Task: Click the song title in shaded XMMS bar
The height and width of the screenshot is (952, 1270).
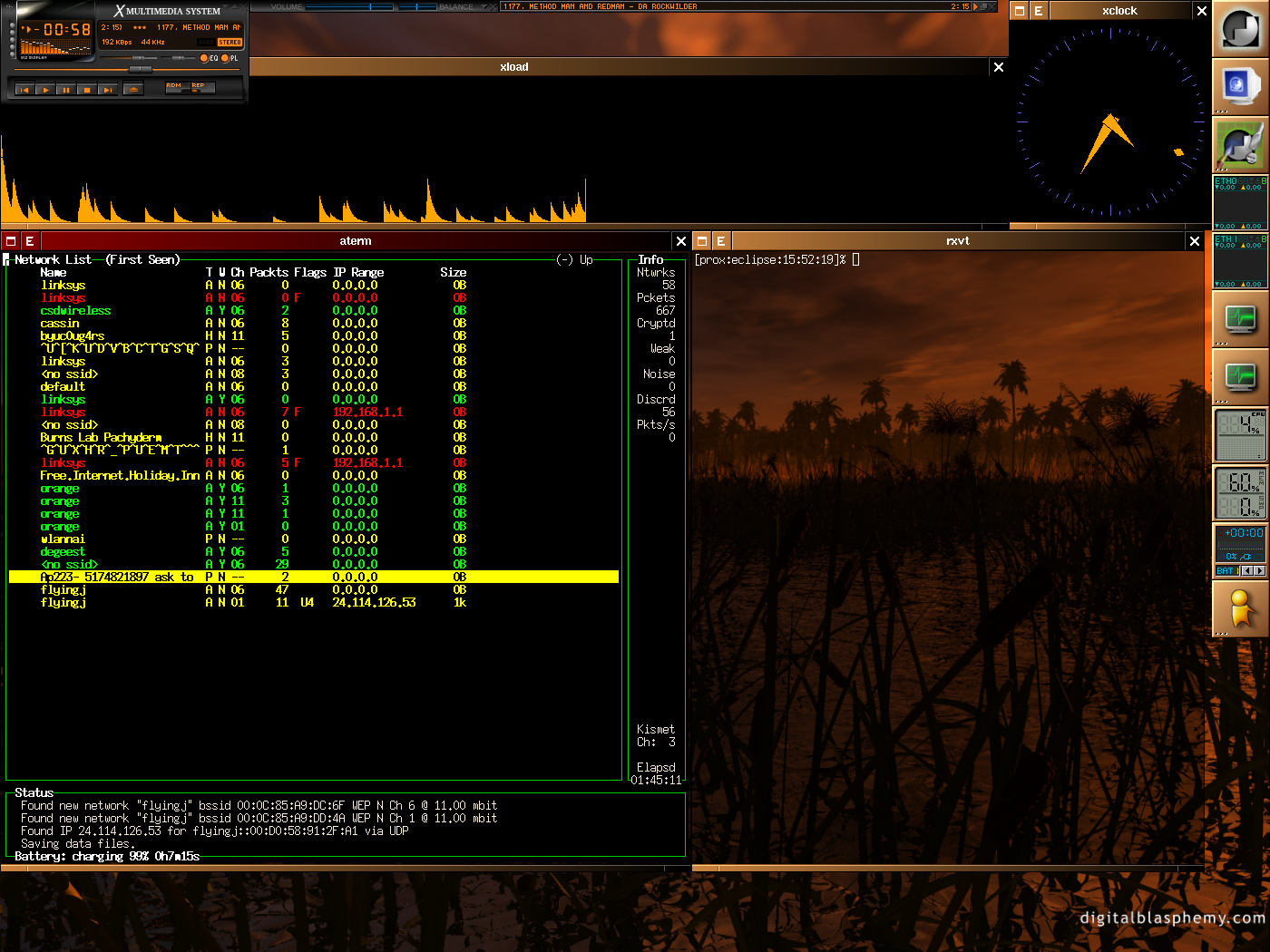Action: tap(601, 6)
